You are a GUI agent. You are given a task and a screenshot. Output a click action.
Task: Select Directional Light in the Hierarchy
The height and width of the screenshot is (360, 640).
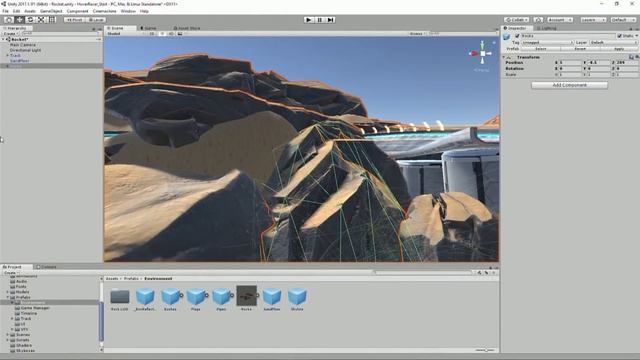coord(25,50)
